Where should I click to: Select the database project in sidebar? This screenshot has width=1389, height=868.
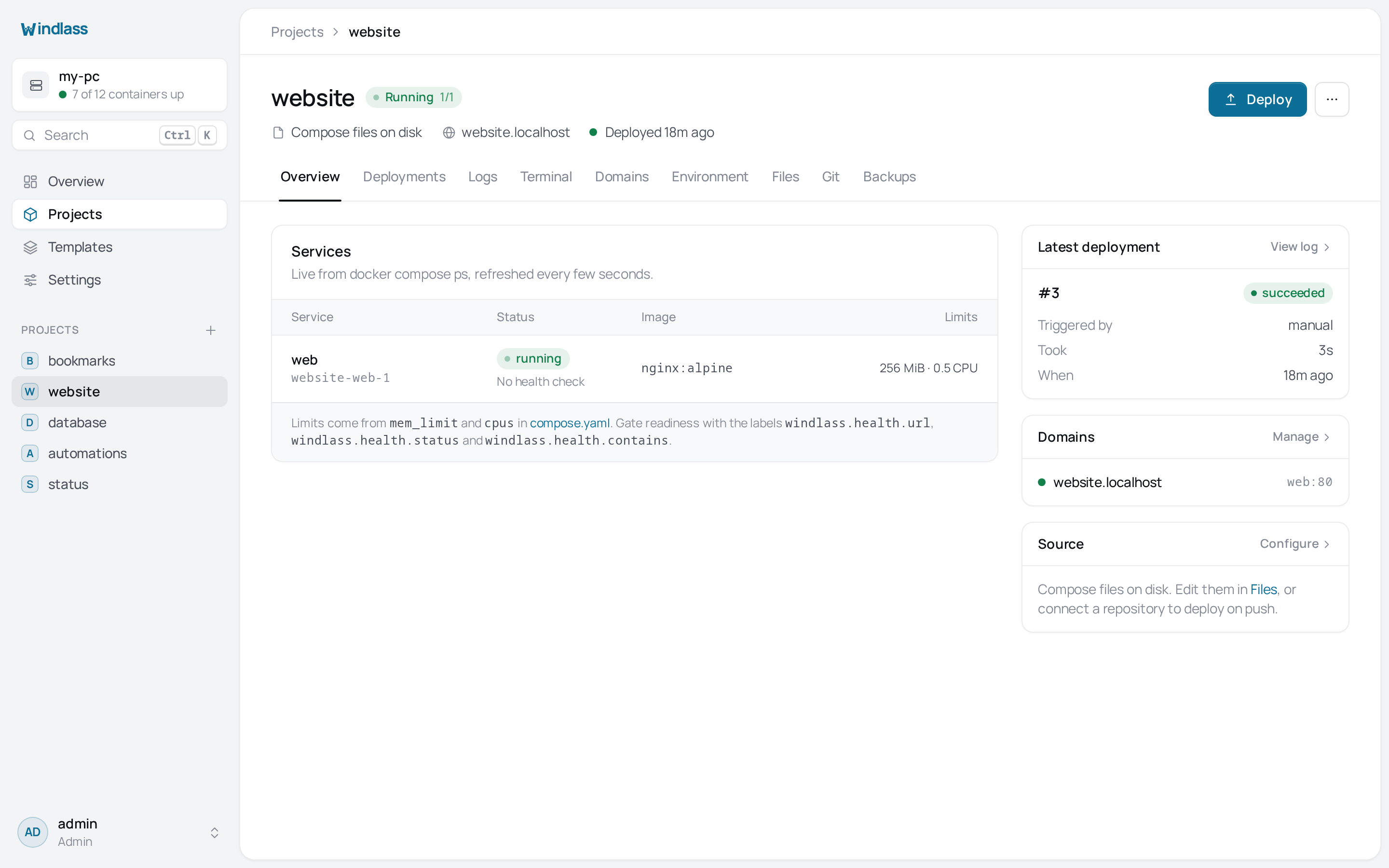click(120, 422)
